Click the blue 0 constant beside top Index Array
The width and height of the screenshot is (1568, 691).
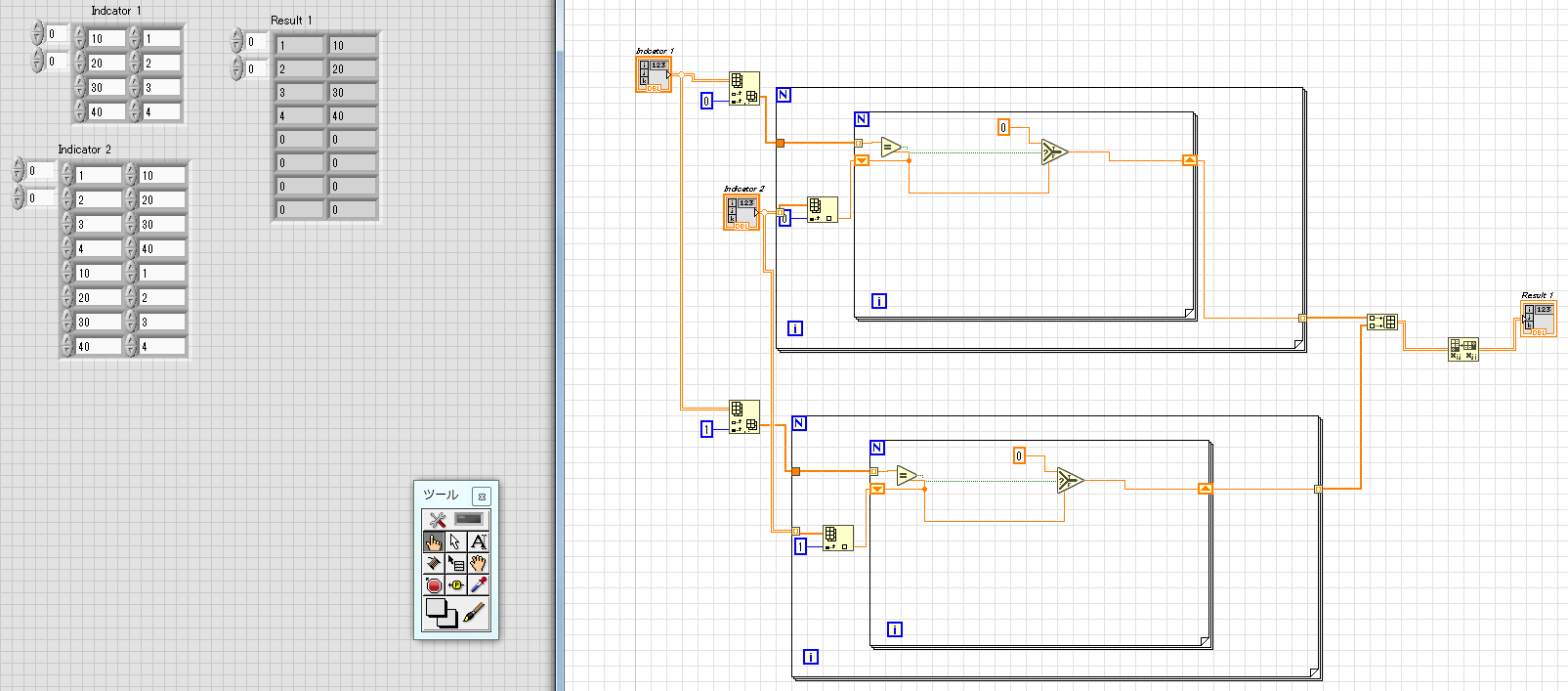pyautogui.click(x=707, y=101)
